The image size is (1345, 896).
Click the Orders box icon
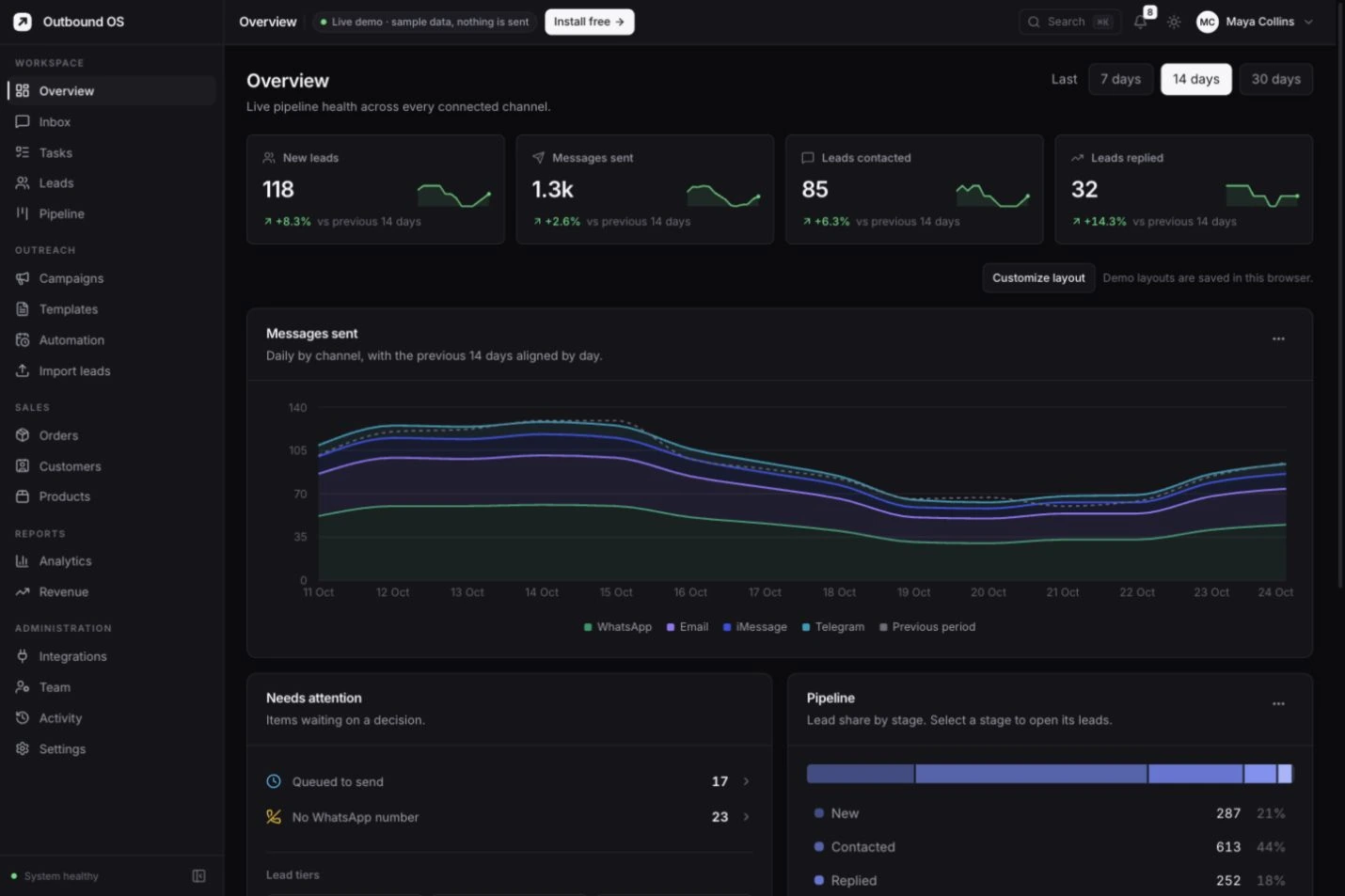[x=23, y=435]
